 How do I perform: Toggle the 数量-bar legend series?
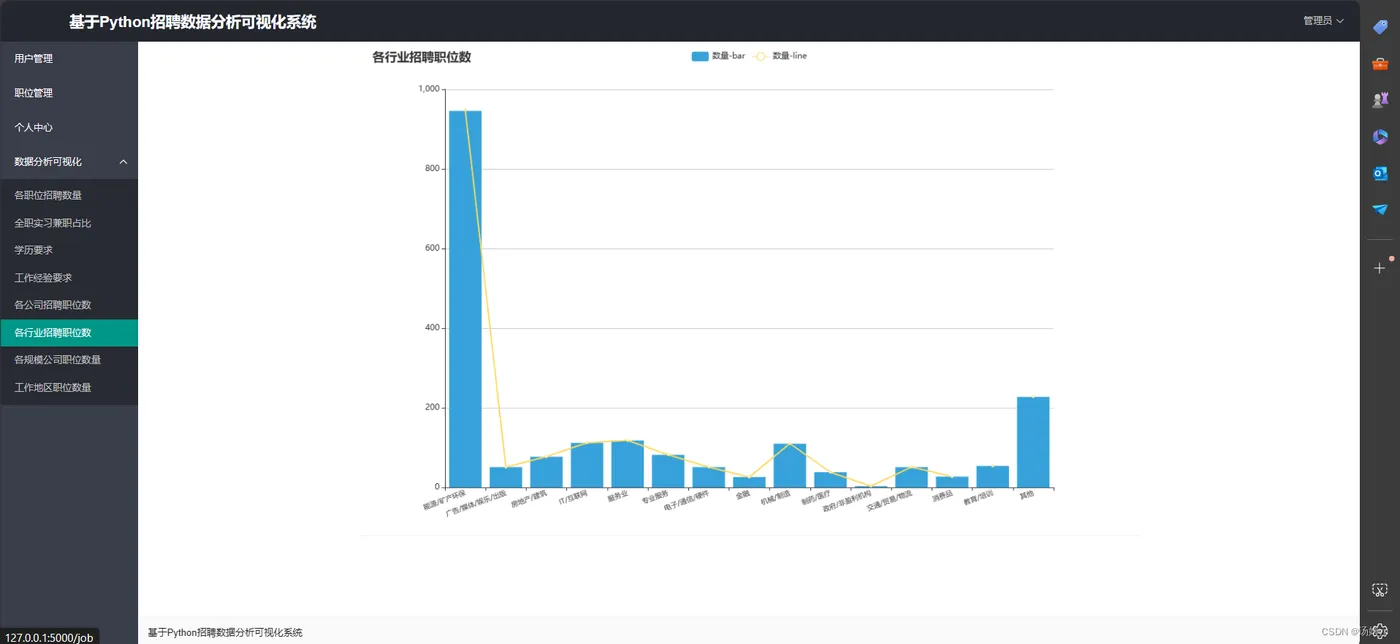[718, 56]
